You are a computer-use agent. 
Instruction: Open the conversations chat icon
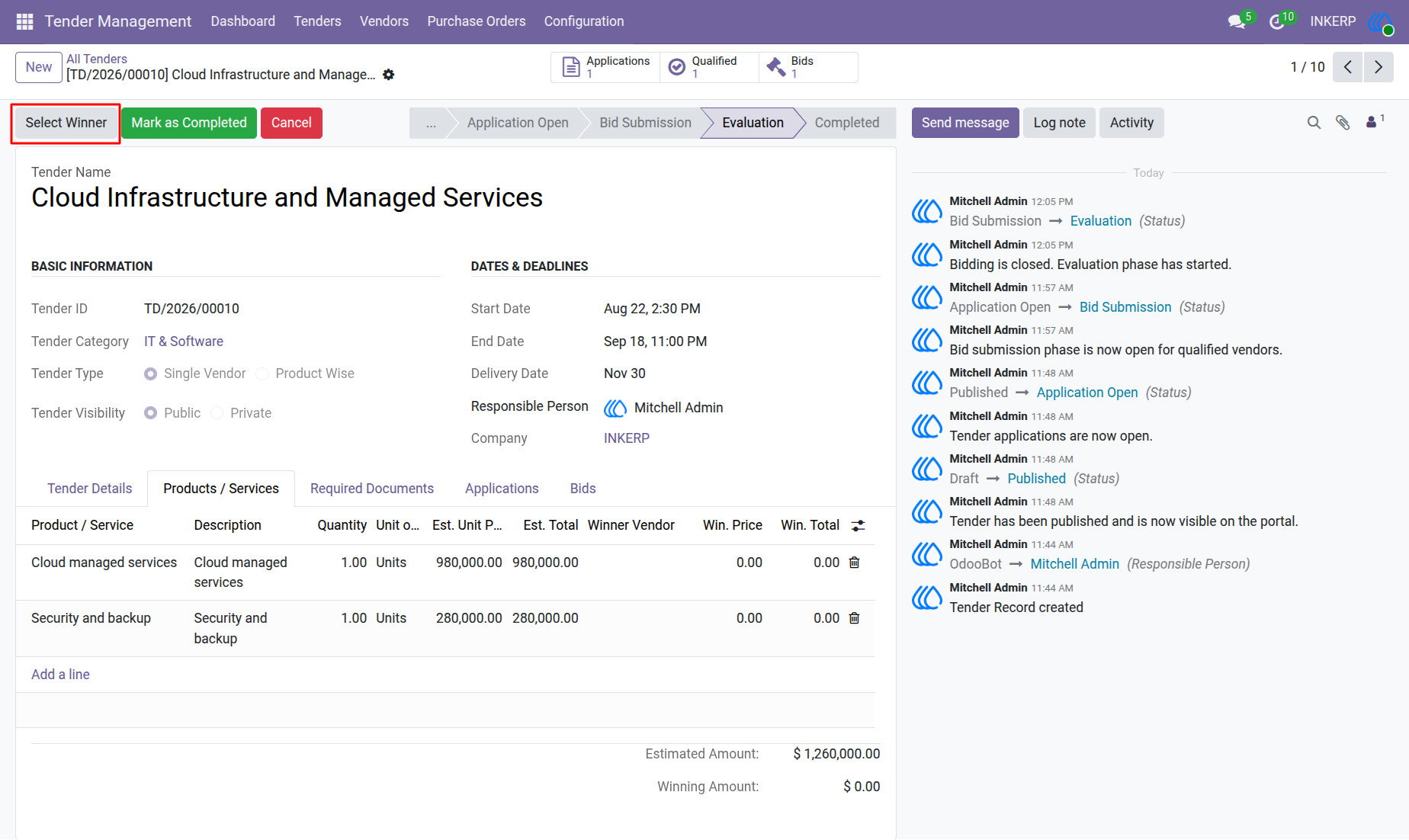point(1237,21)
